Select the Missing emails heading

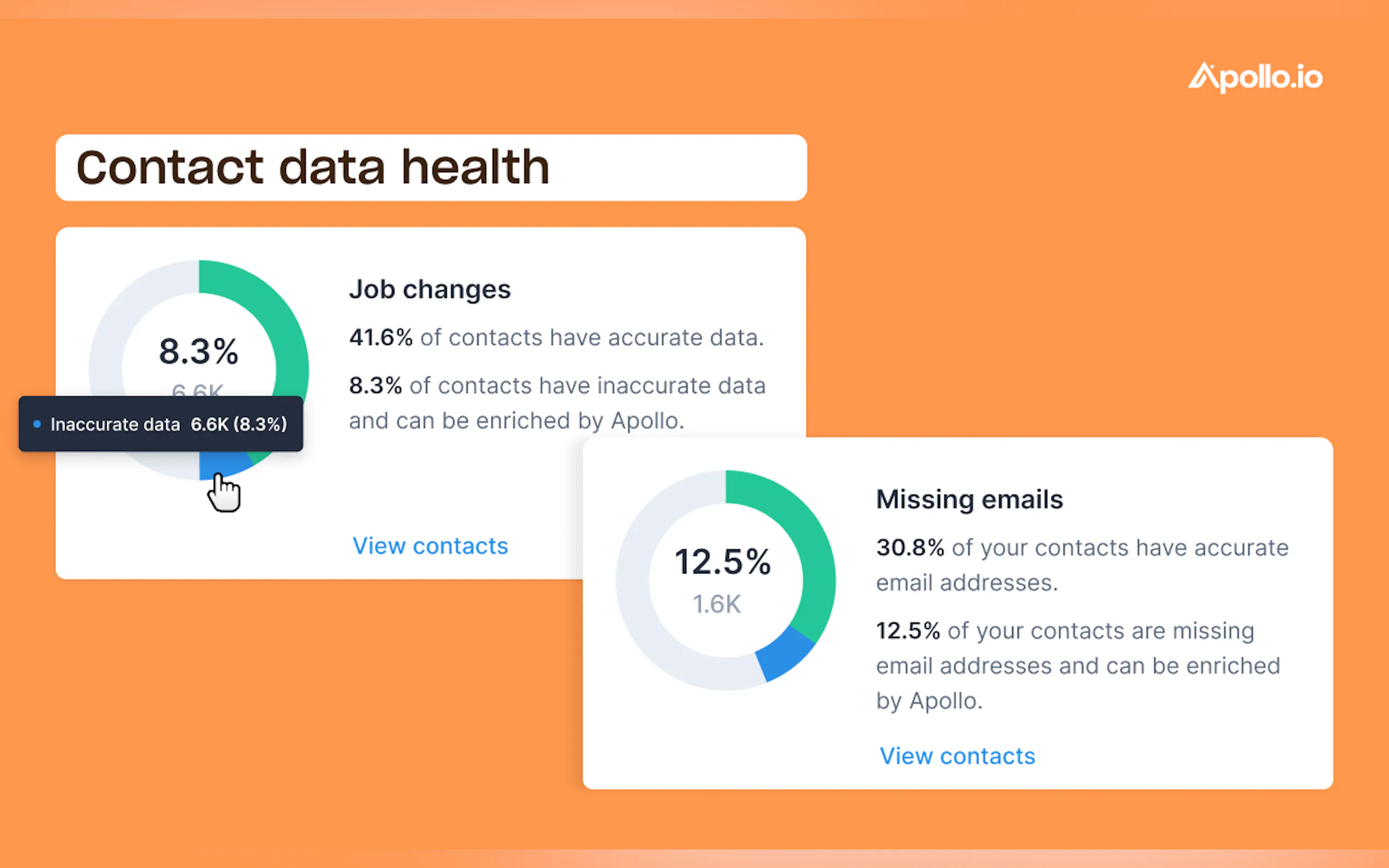click(x=969, y=500)
